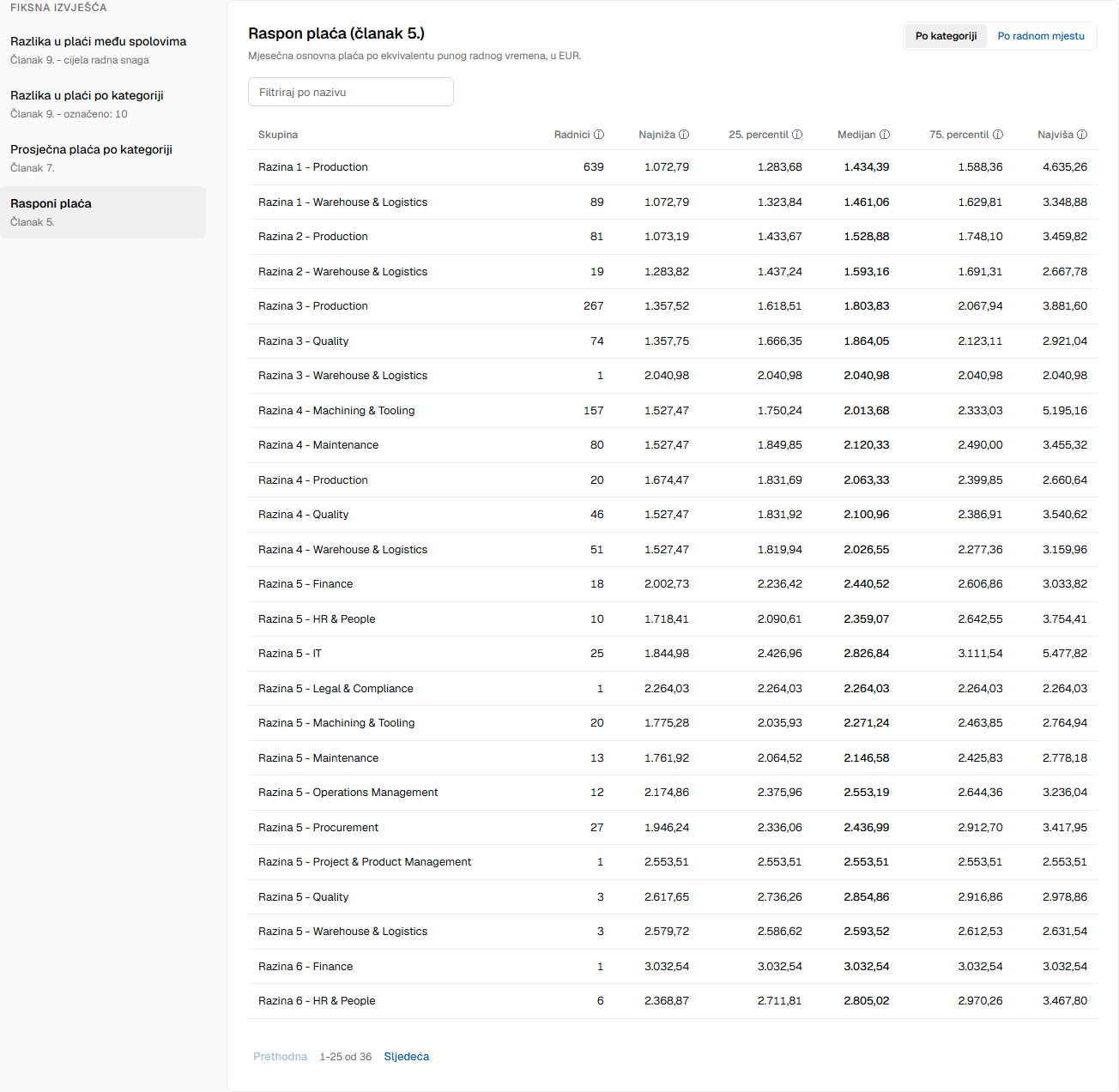This screenshot has height=1092, width=1119.
Task: Select Razina 5 - Procurement row name
Action: (x=318, y=828)
